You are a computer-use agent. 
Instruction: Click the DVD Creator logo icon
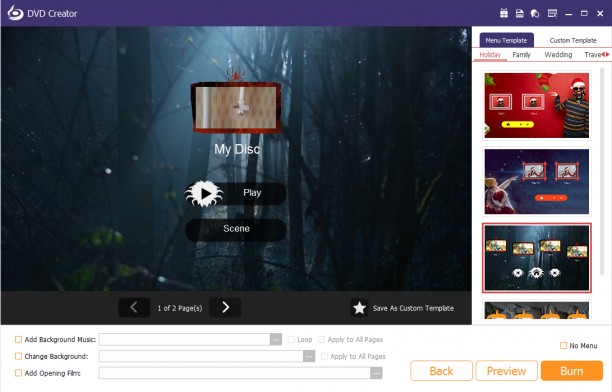[x=15, y=13]
